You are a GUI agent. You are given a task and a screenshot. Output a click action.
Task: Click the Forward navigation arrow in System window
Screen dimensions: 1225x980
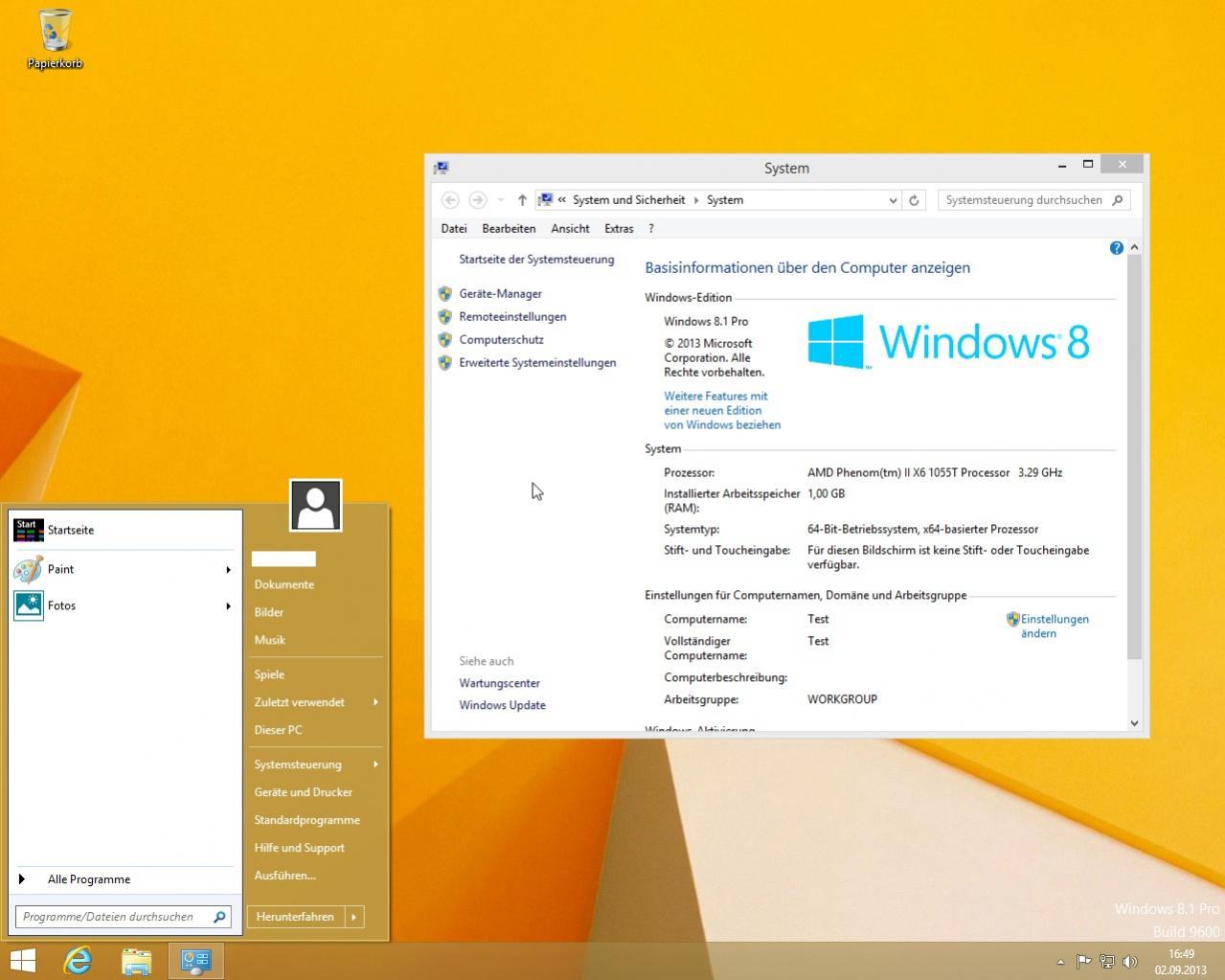pos(477,200)
